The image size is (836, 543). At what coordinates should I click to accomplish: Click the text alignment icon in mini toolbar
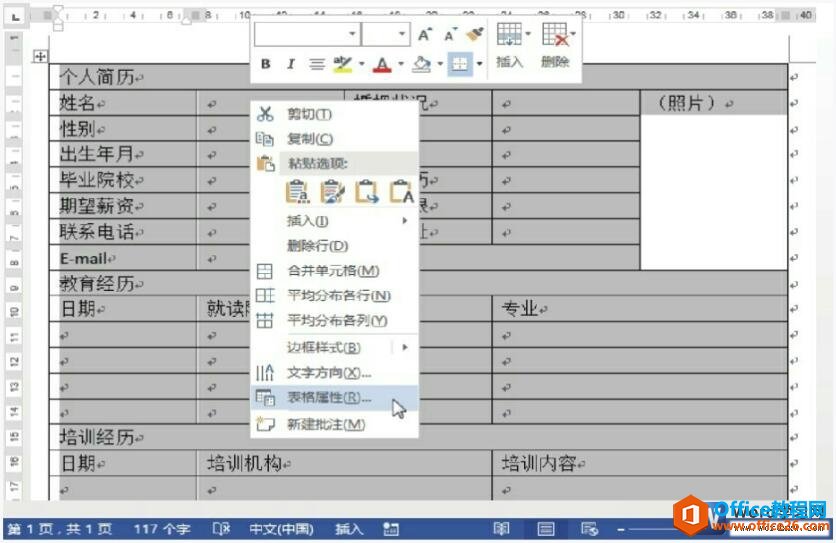[317, 64]
